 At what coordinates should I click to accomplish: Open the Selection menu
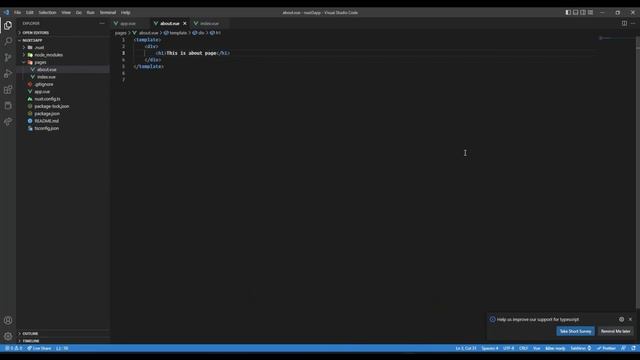[47, 13]
